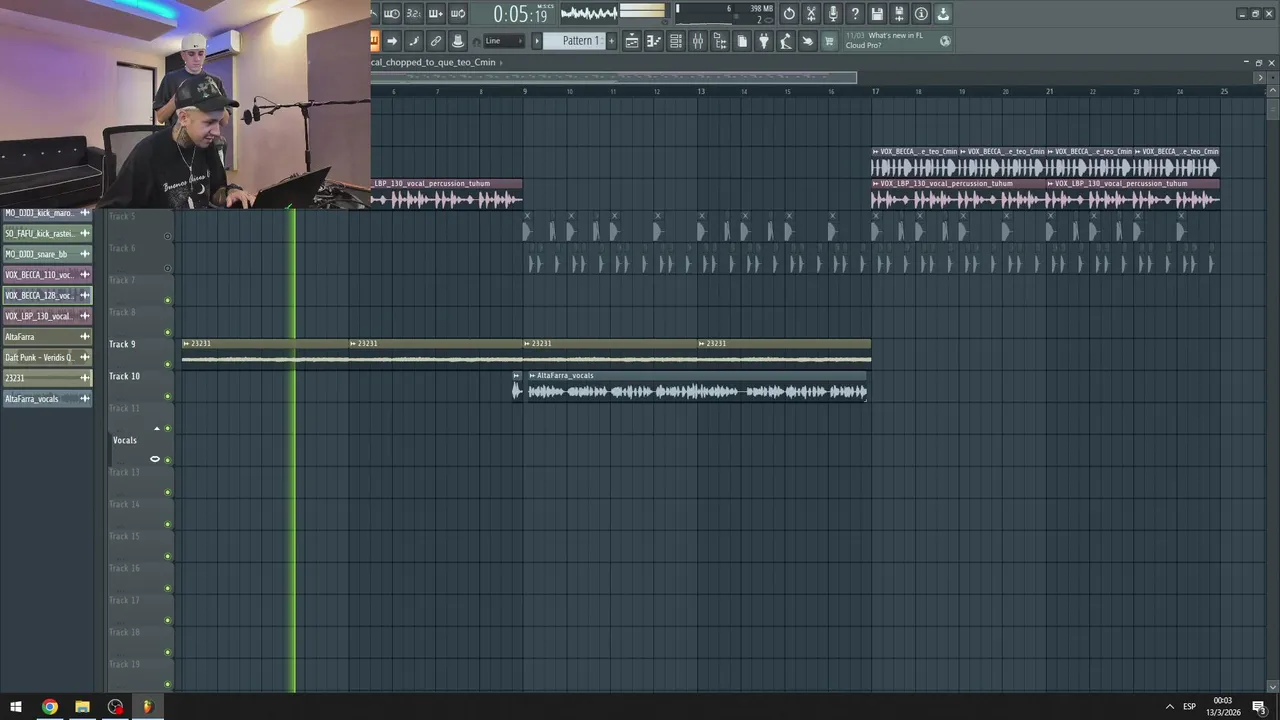The image size is (1280, 720).
Task: Open content library download icon
Action: (943, 14)
